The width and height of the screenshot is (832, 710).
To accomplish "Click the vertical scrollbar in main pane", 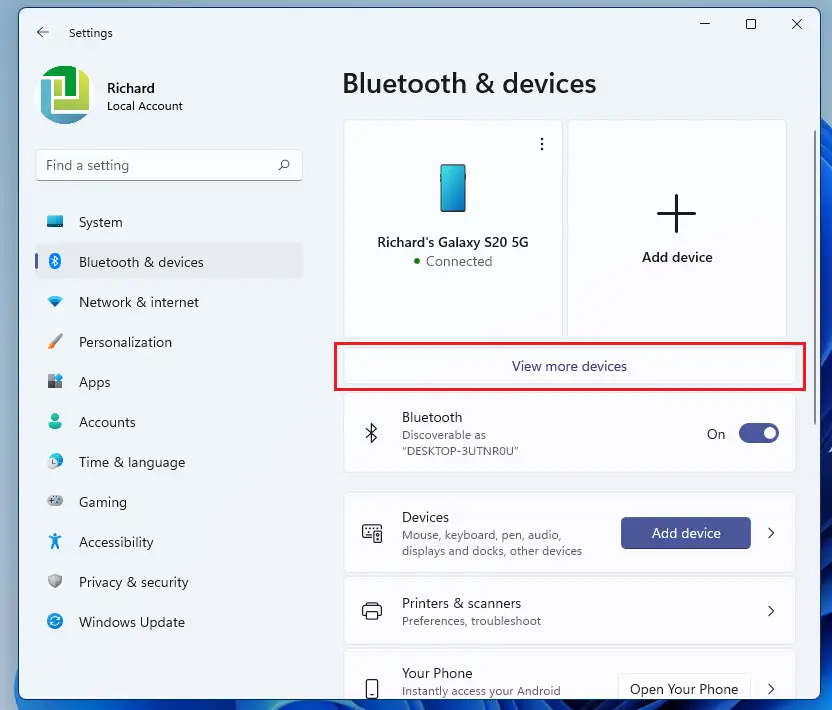I will [x=816, y=276].
